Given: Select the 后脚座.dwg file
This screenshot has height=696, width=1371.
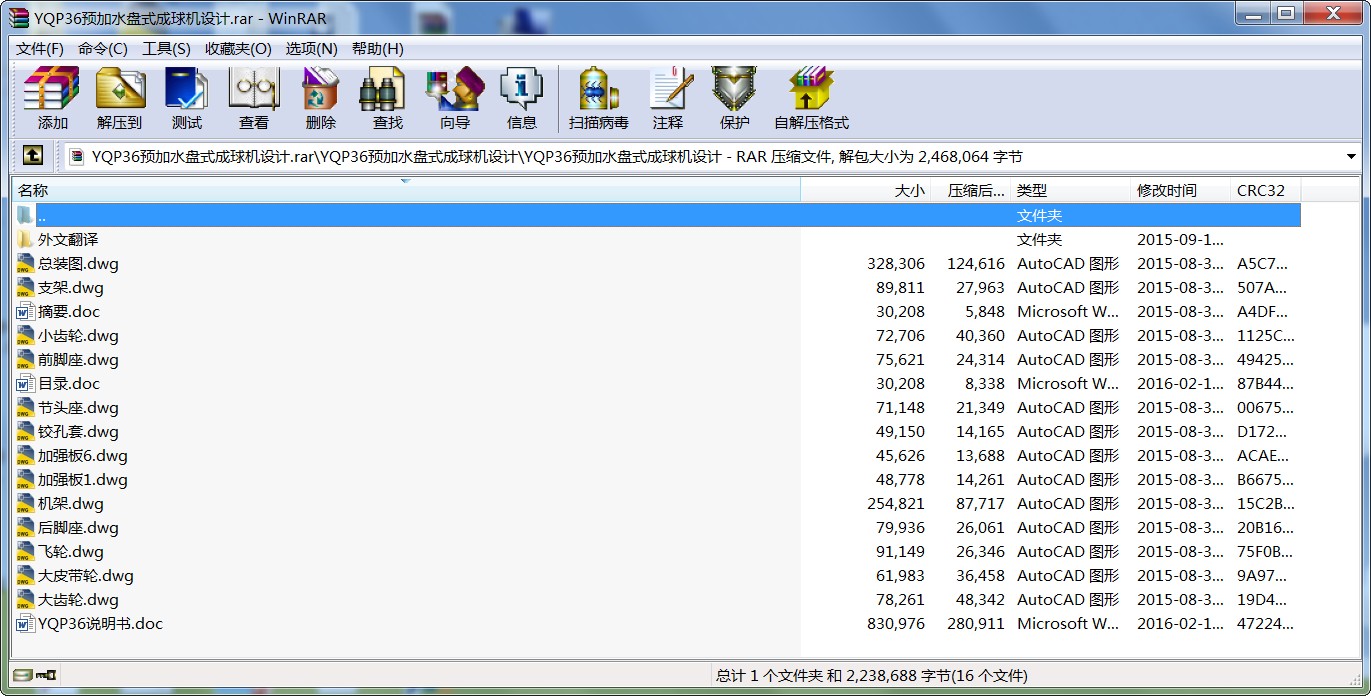Looking at the screenshot, I should [x=78, y=528].
